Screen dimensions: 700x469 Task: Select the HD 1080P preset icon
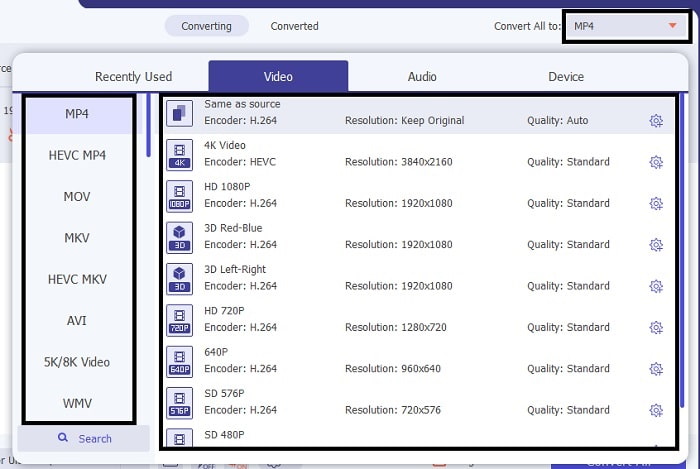coord(179,196)
